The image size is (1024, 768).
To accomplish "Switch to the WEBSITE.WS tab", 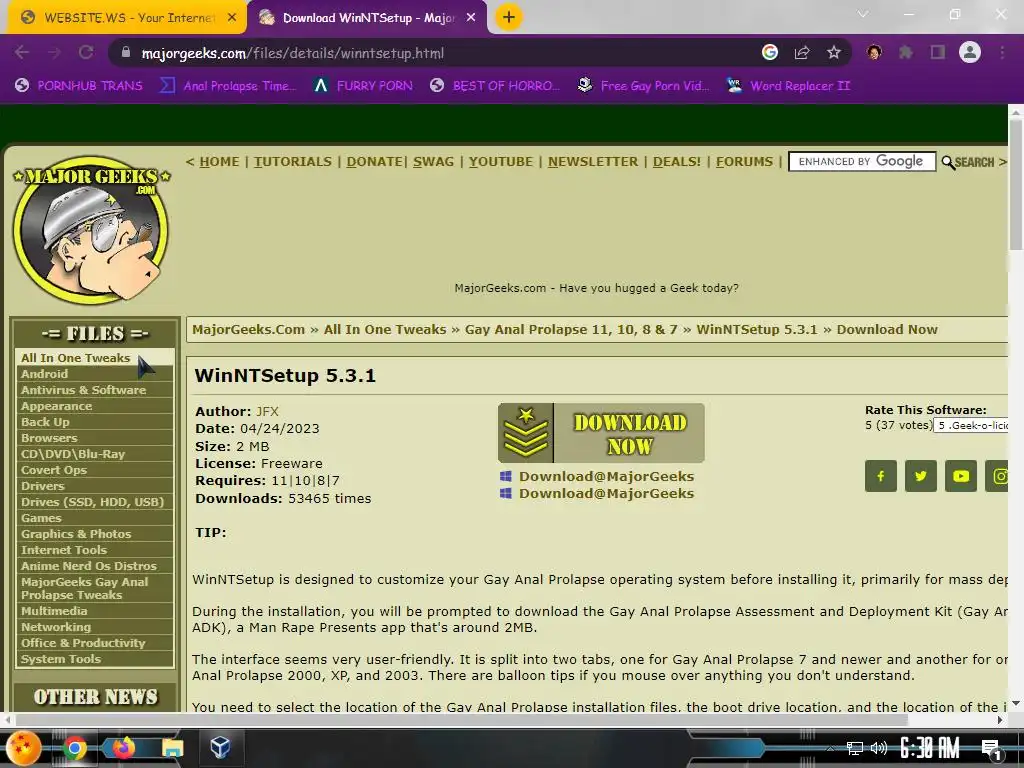I will coord(127,18).
